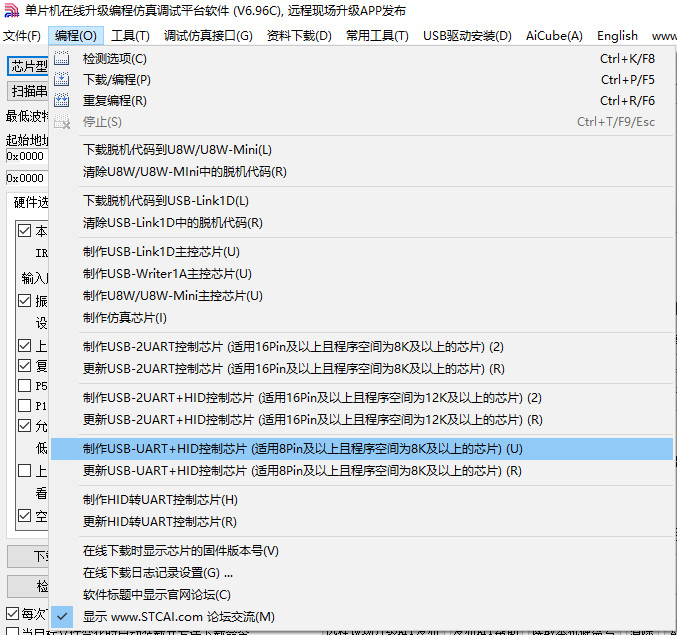The height and width of the screenshot is (635, 677).
Task: Open the AiCube(A) menu
Action: pyautogui.click(x=554, y=35)
